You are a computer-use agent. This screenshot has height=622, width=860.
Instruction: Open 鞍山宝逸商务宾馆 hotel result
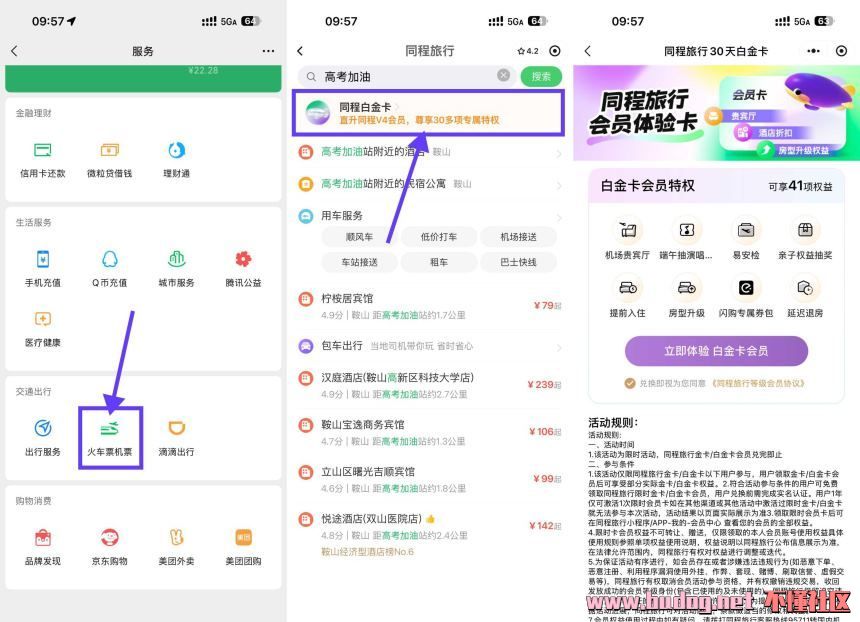[428, 432]
